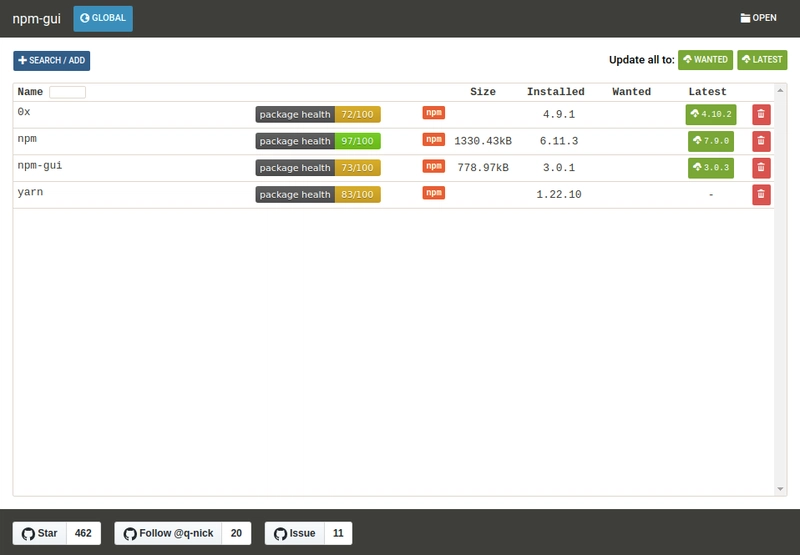Image resolution: width=800 pixels, height=555 pixels.
Task: Click the Latest column header
Action: point(707,92)
